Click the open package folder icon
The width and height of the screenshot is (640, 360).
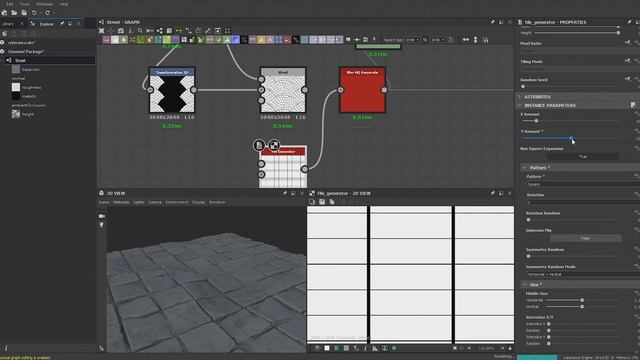[14, 13]
